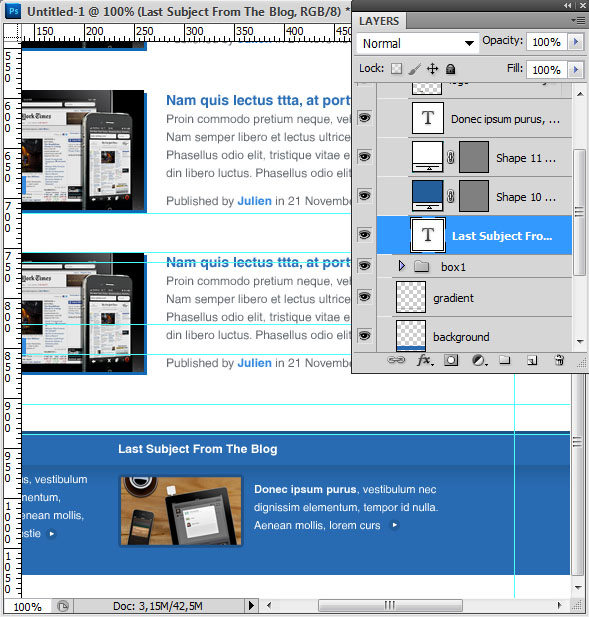
Task: Open the fx layer style menu
Action: 425,360
